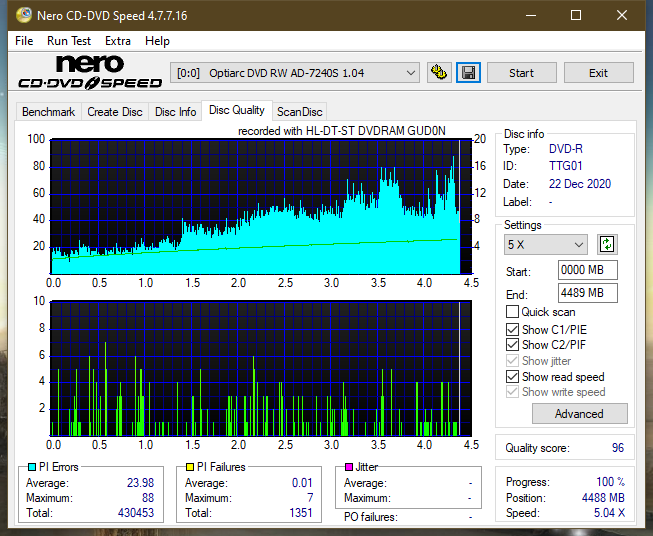Click the Position value 4488 MB

(x=603, y=498)
